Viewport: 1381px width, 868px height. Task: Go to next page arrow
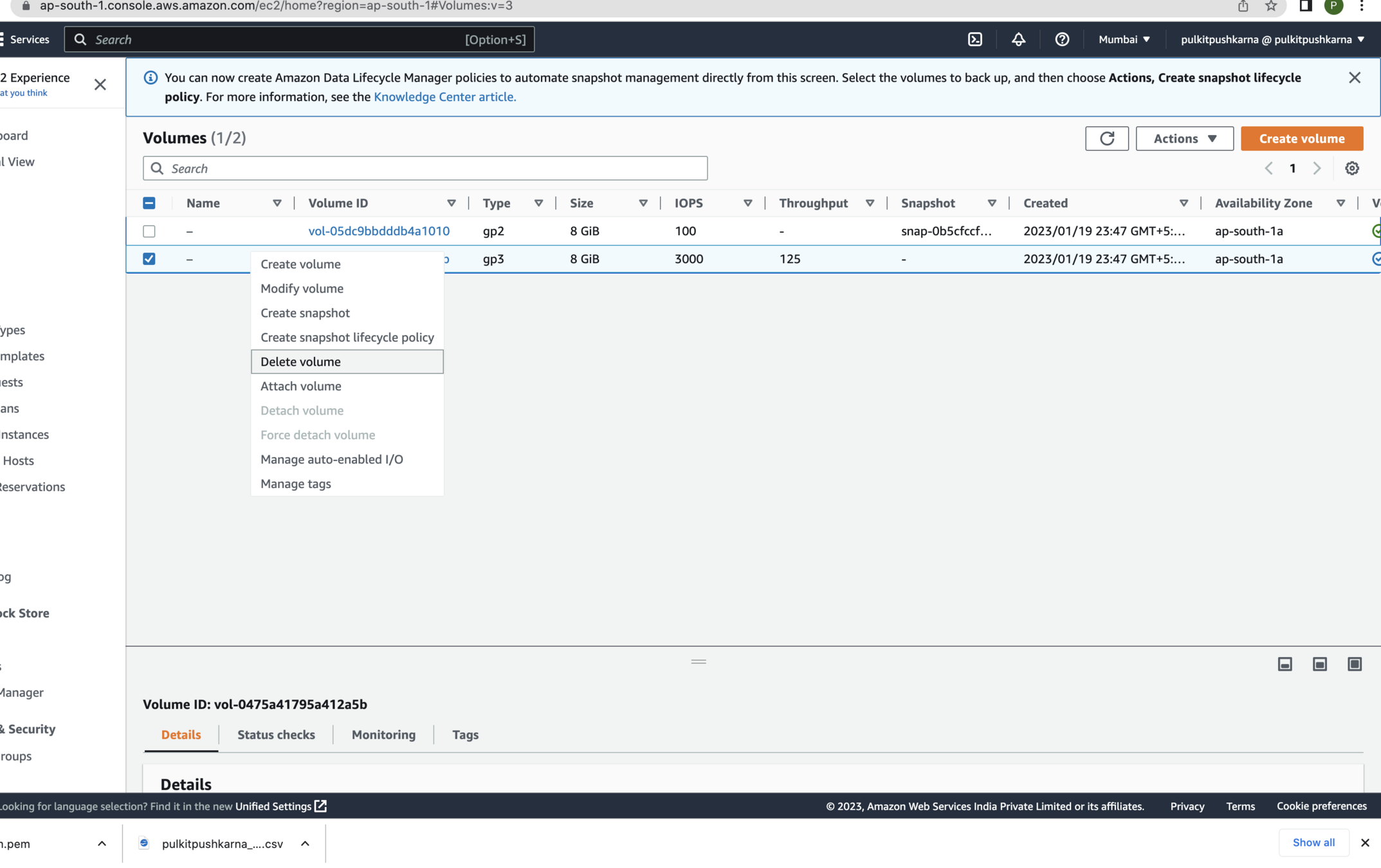point(1317,168)
